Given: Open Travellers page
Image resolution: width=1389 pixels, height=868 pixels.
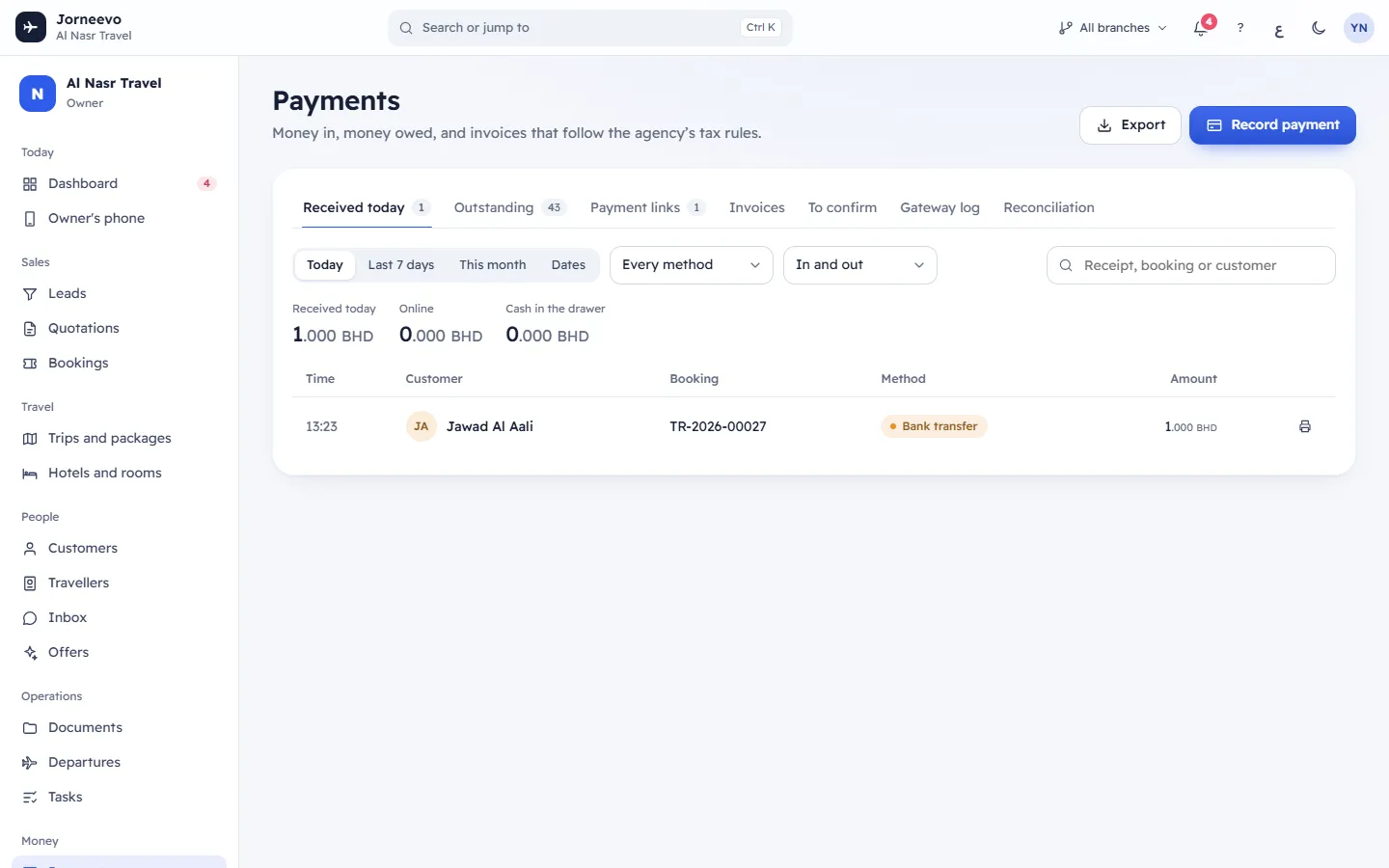Looking at the screenshot, I should tap(119, 583).
